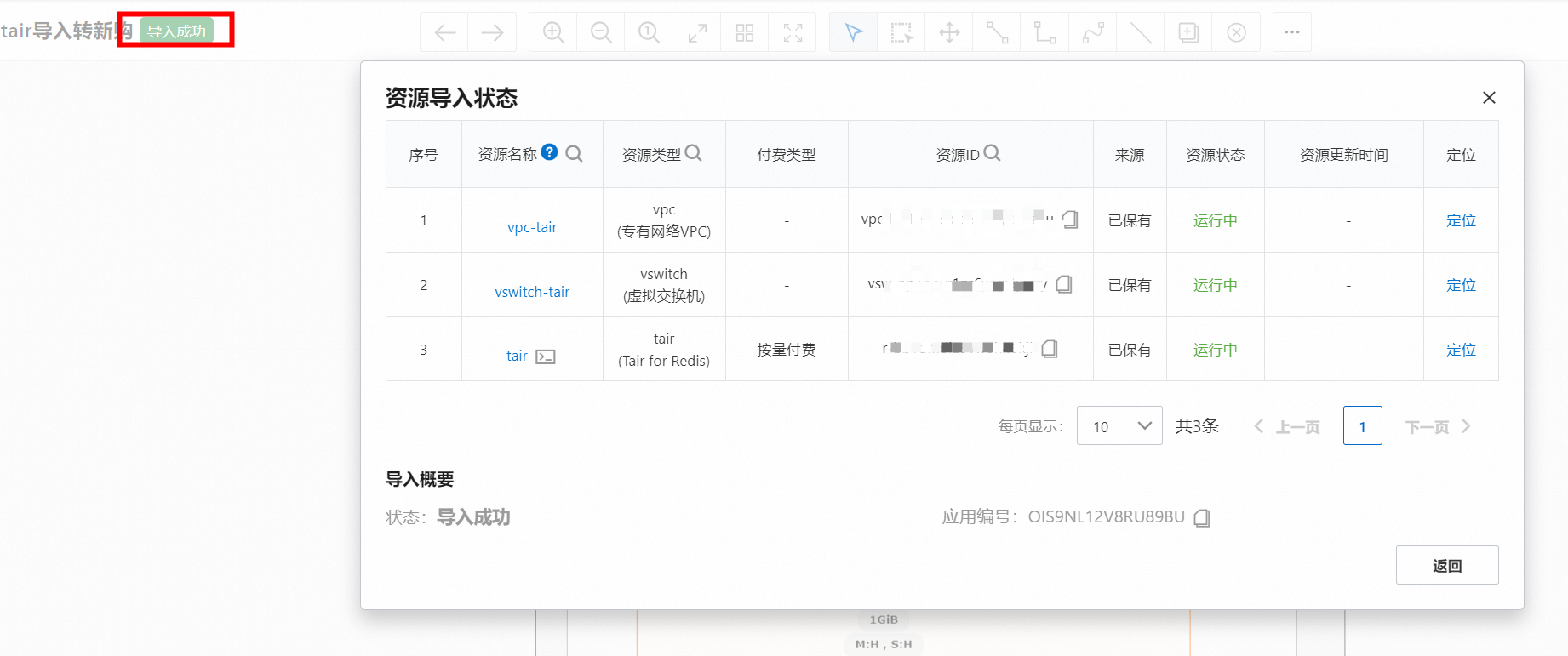Click 定位 for the vpc-tair row
This screenshot has width=1568, height=656.
(1461, 220)
